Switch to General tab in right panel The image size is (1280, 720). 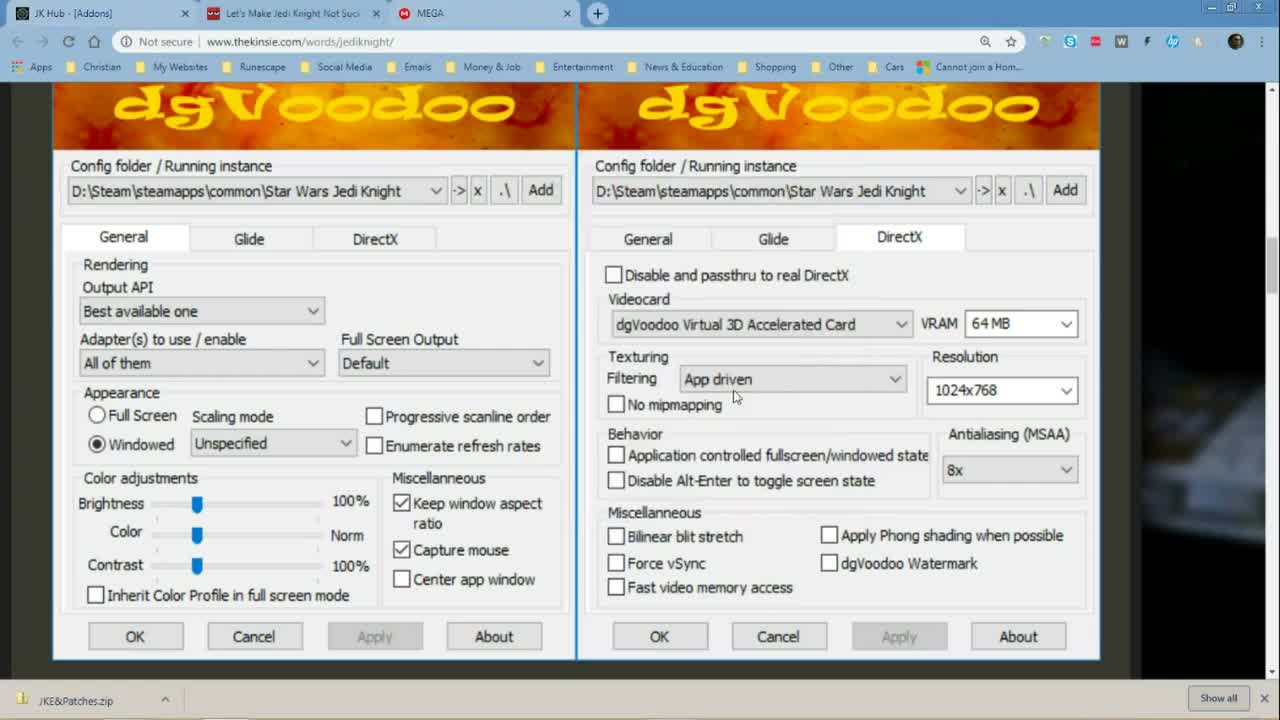pyautogui.click(x=648, y=239)
